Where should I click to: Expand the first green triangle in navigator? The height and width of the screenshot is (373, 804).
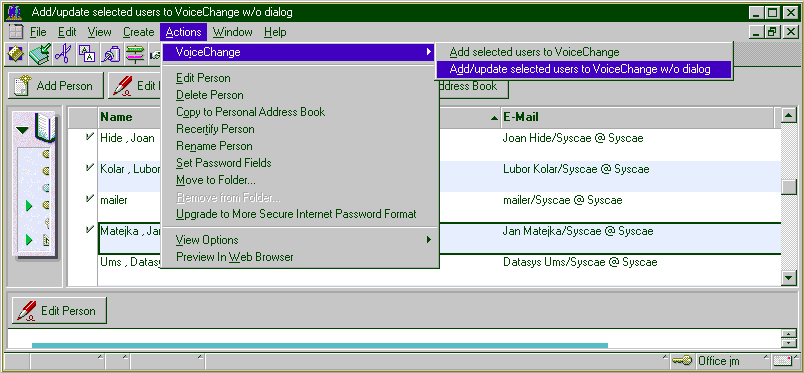point(29,206)
